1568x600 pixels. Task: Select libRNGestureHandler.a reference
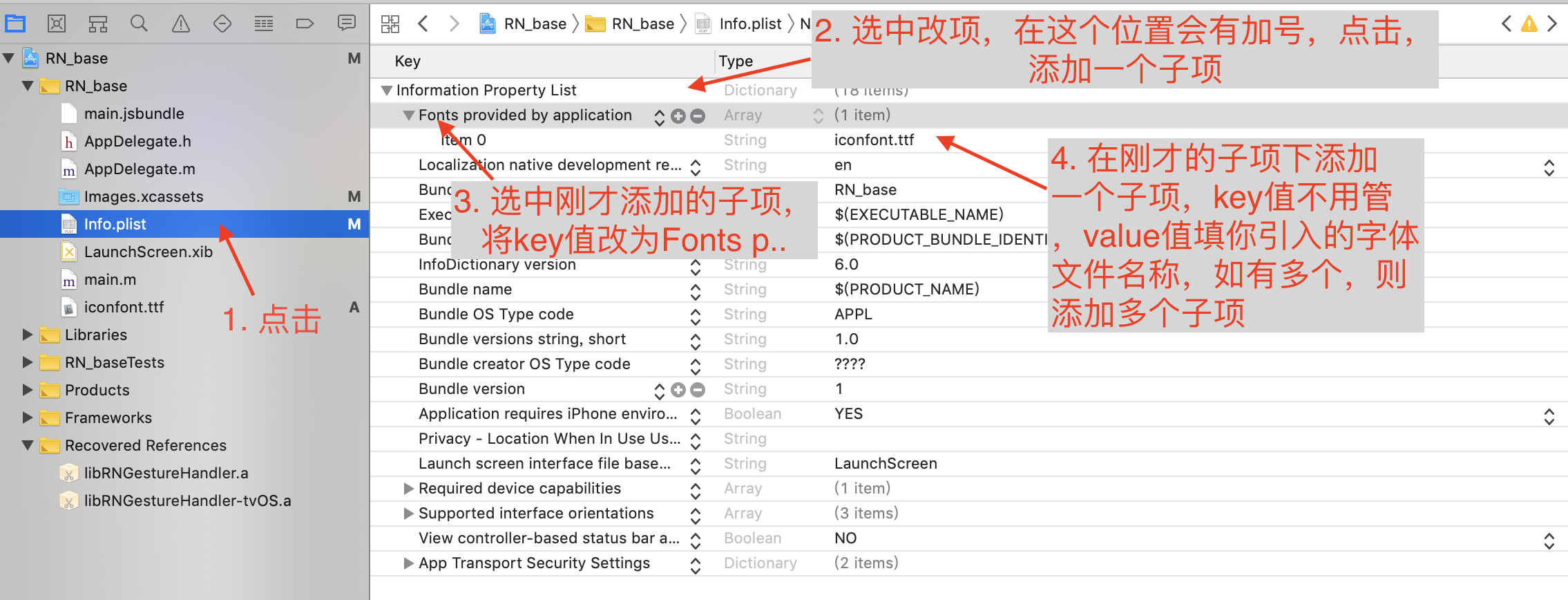pos(166,473)
